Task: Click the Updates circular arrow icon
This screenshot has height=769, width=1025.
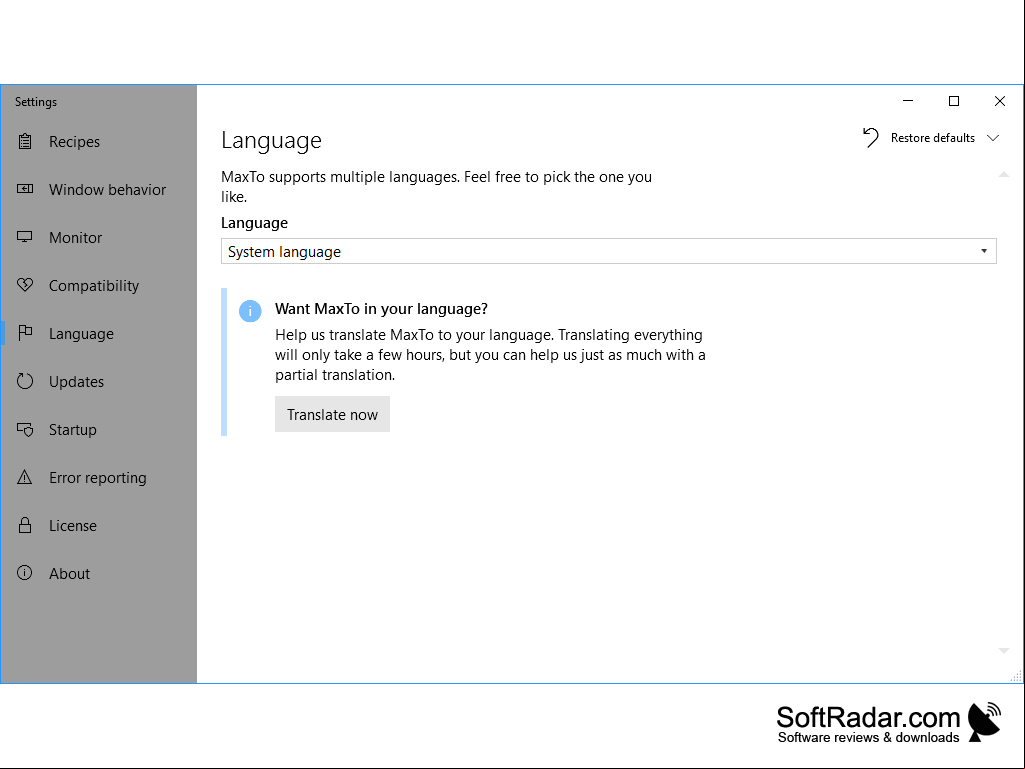Action: click(25, 381)
